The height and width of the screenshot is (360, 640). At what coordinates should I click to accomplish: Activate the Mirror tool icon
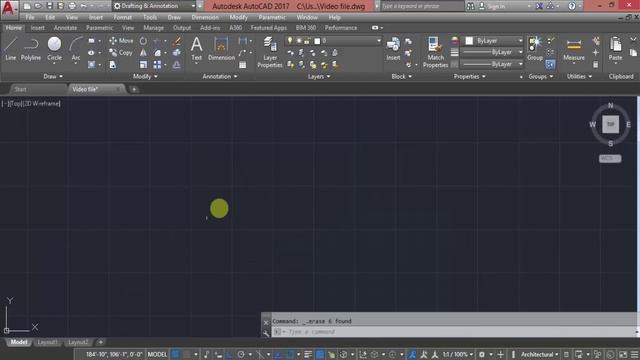point(143,53)
